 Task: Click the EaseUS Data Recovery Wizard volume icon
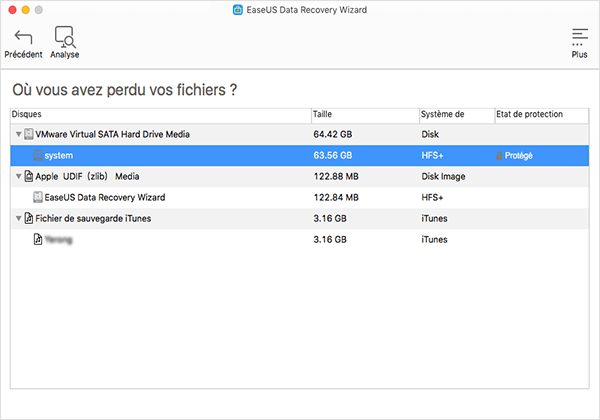click(x=38, y=197)
